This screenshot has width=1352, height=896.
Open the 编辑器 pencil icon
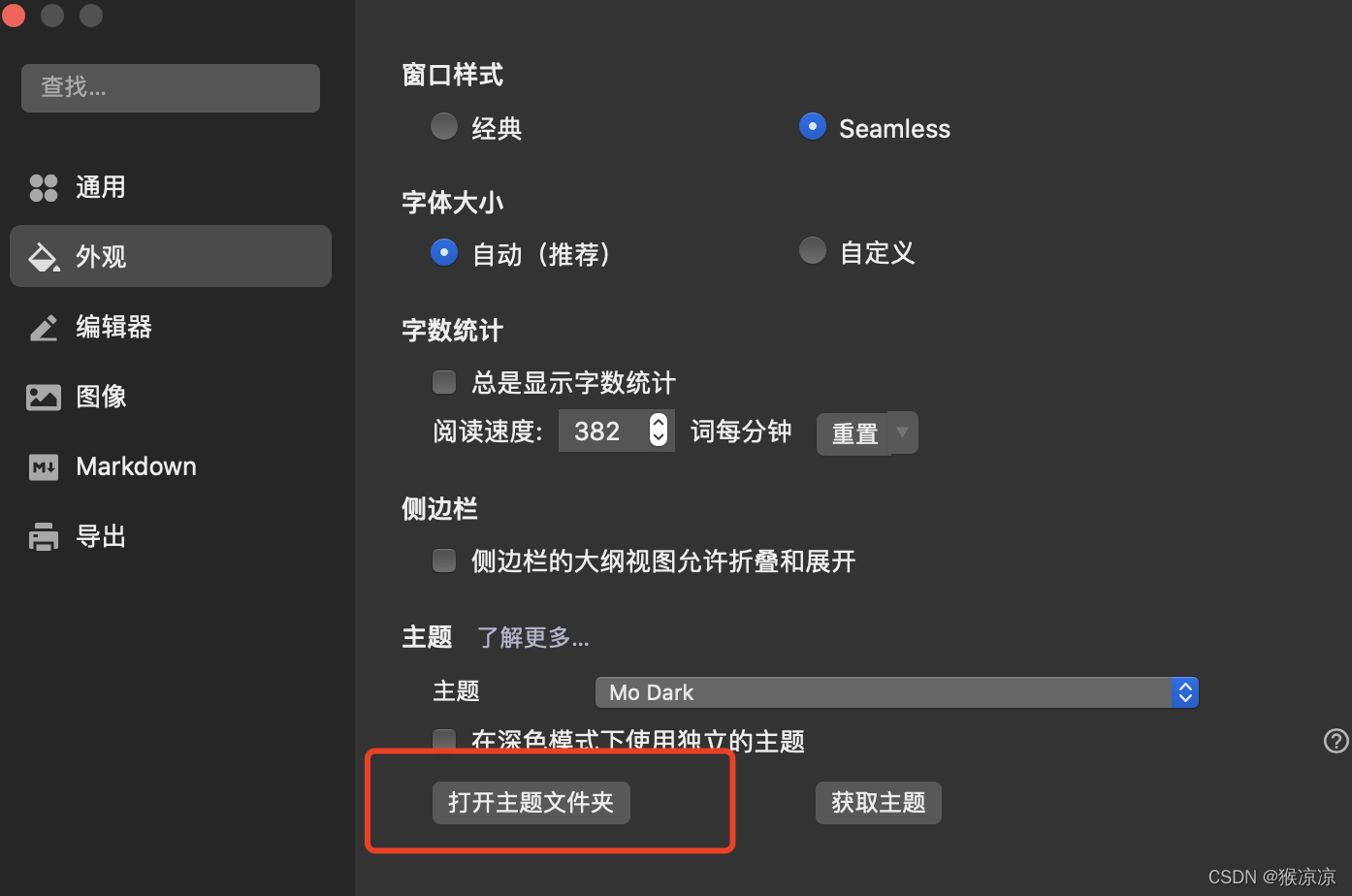(44, 328)
